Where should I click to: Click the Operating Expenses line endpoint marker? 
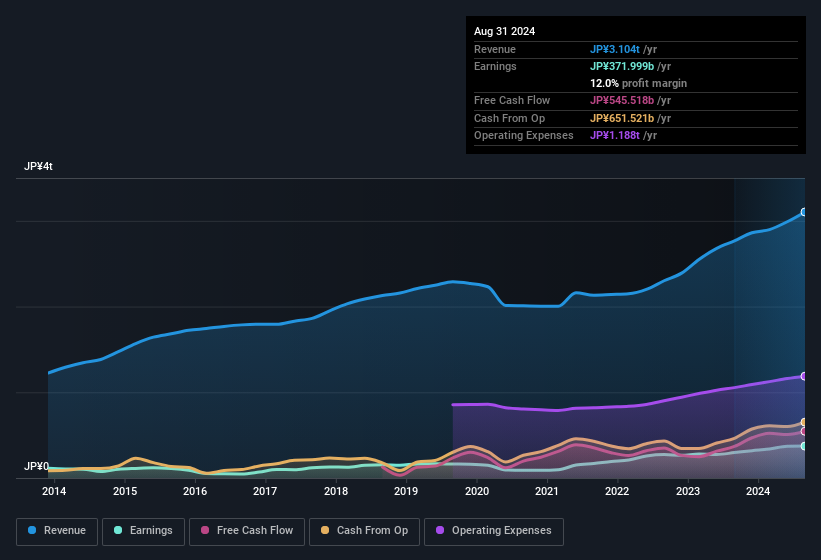803,376
